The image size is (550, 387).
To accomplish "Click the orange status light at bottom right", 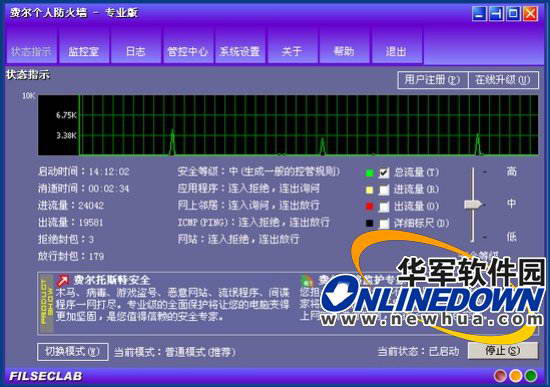I will 515,376.
